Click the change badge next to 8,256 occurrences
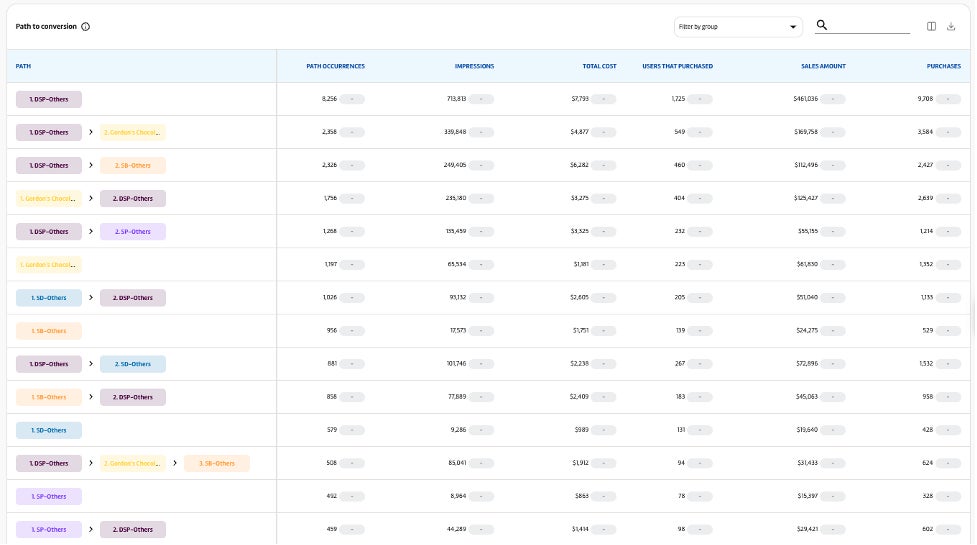 [x=357, y=100]
